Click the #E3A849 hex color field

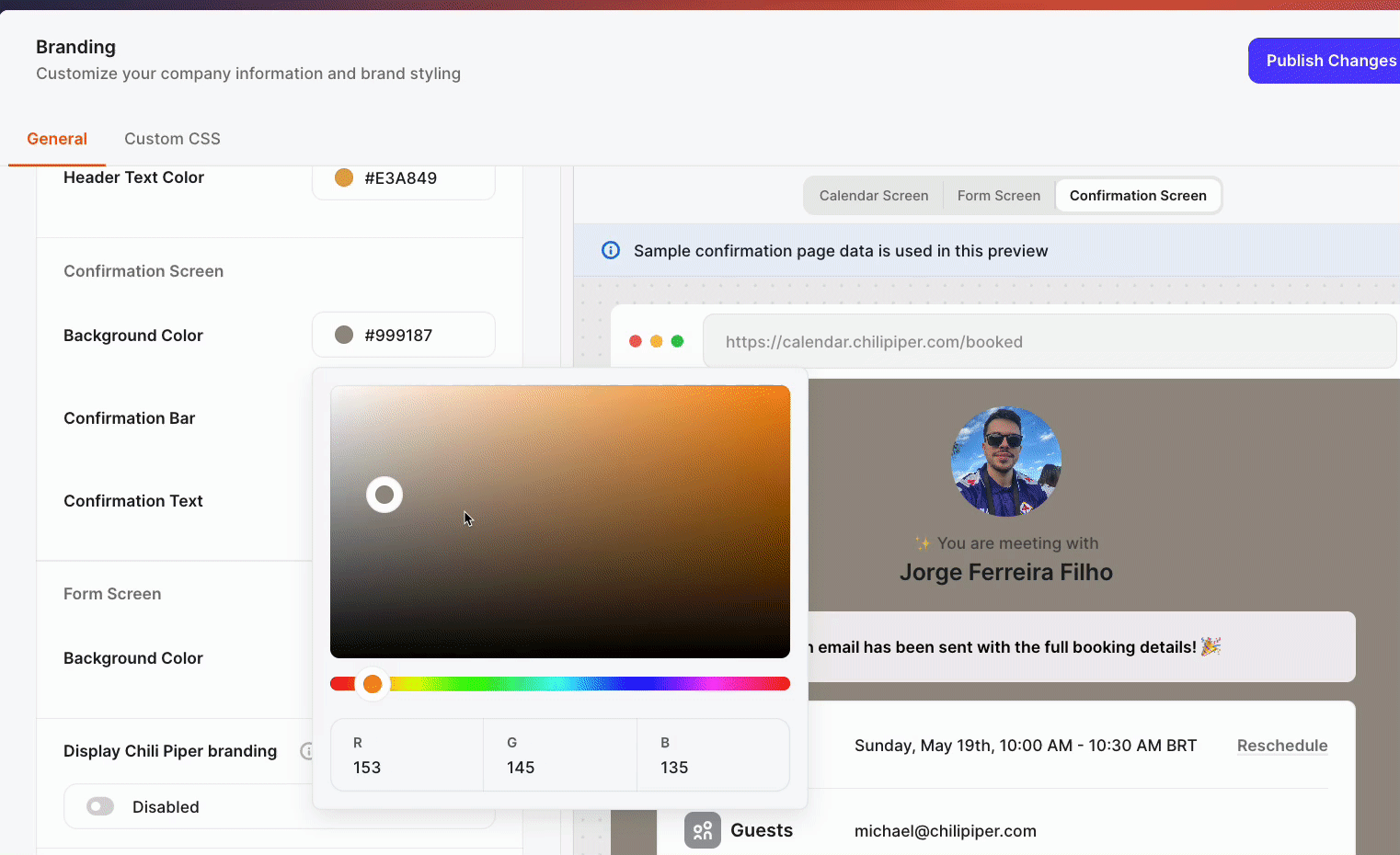click(404, 179)
